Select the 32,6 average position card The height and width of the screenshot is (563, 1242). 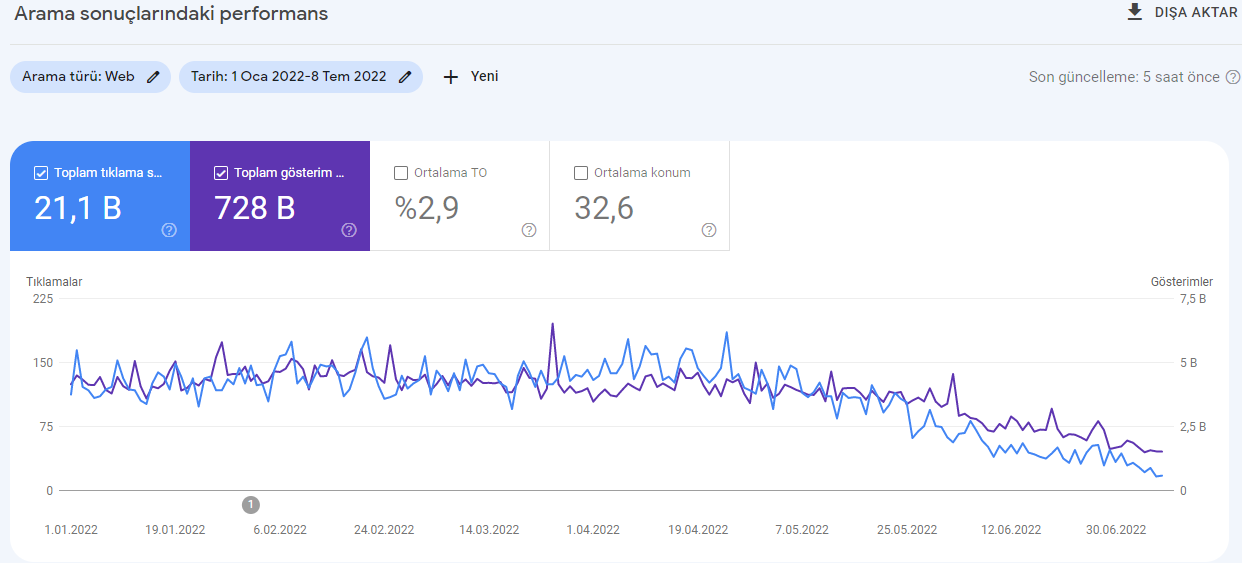pos(640,196)
